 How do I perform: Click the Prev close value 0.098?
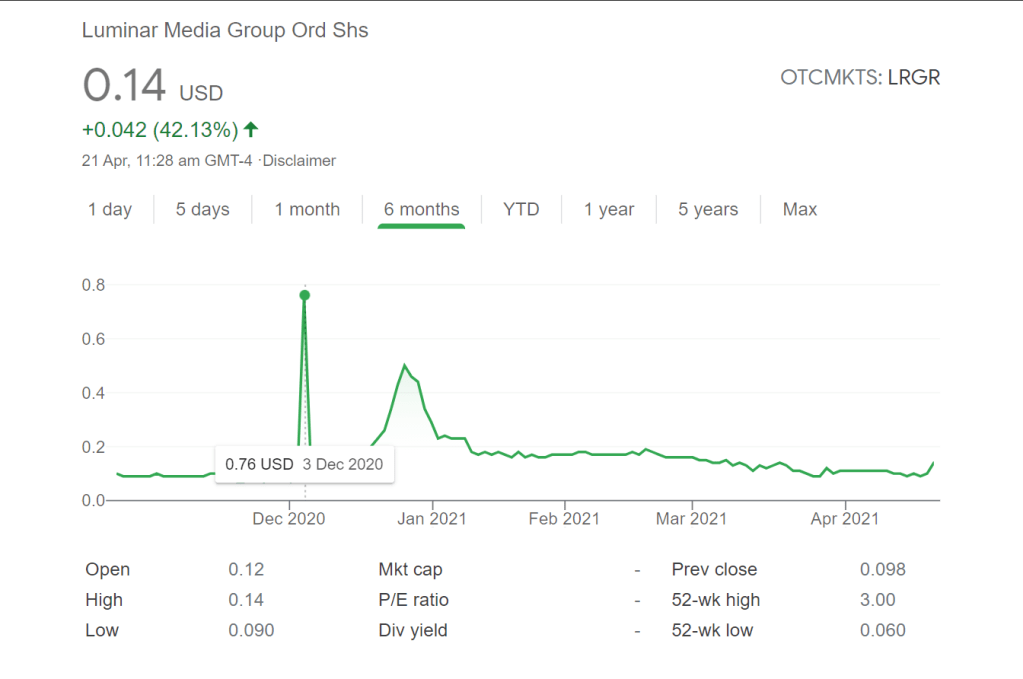pos(883,570)
